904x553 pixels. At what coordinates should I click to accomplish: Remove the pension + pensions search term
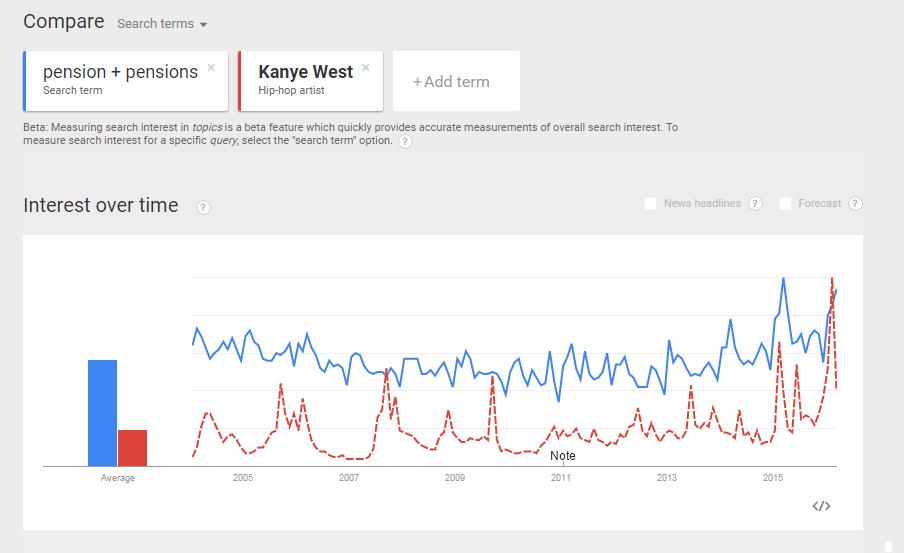pyautogui.click(x=211, y=67)
